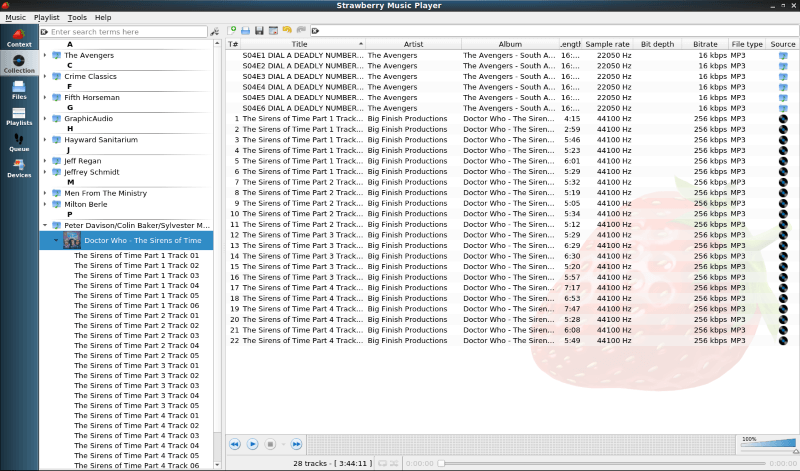800x471 pixels.
Task: Expand the Fifth Horseman node
Action: [x=45, y=97]
